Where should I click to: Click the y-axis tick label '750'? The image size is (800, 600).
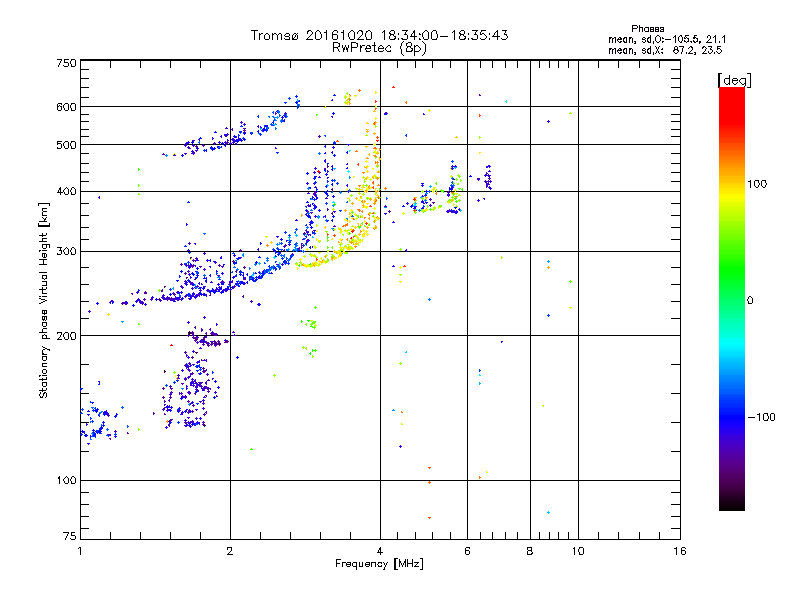tap(66, 63)
